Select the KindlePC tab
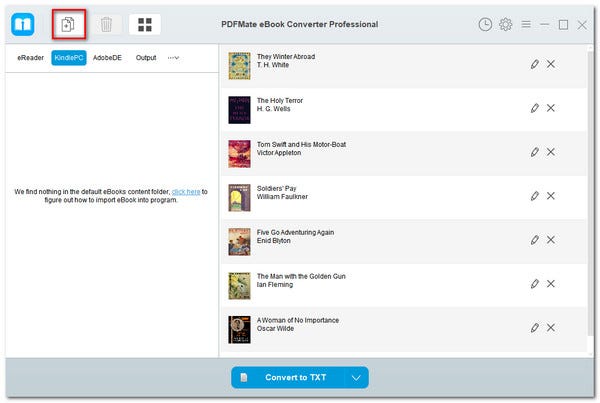This screenshot has width=600, height=403. coord(69,58)
